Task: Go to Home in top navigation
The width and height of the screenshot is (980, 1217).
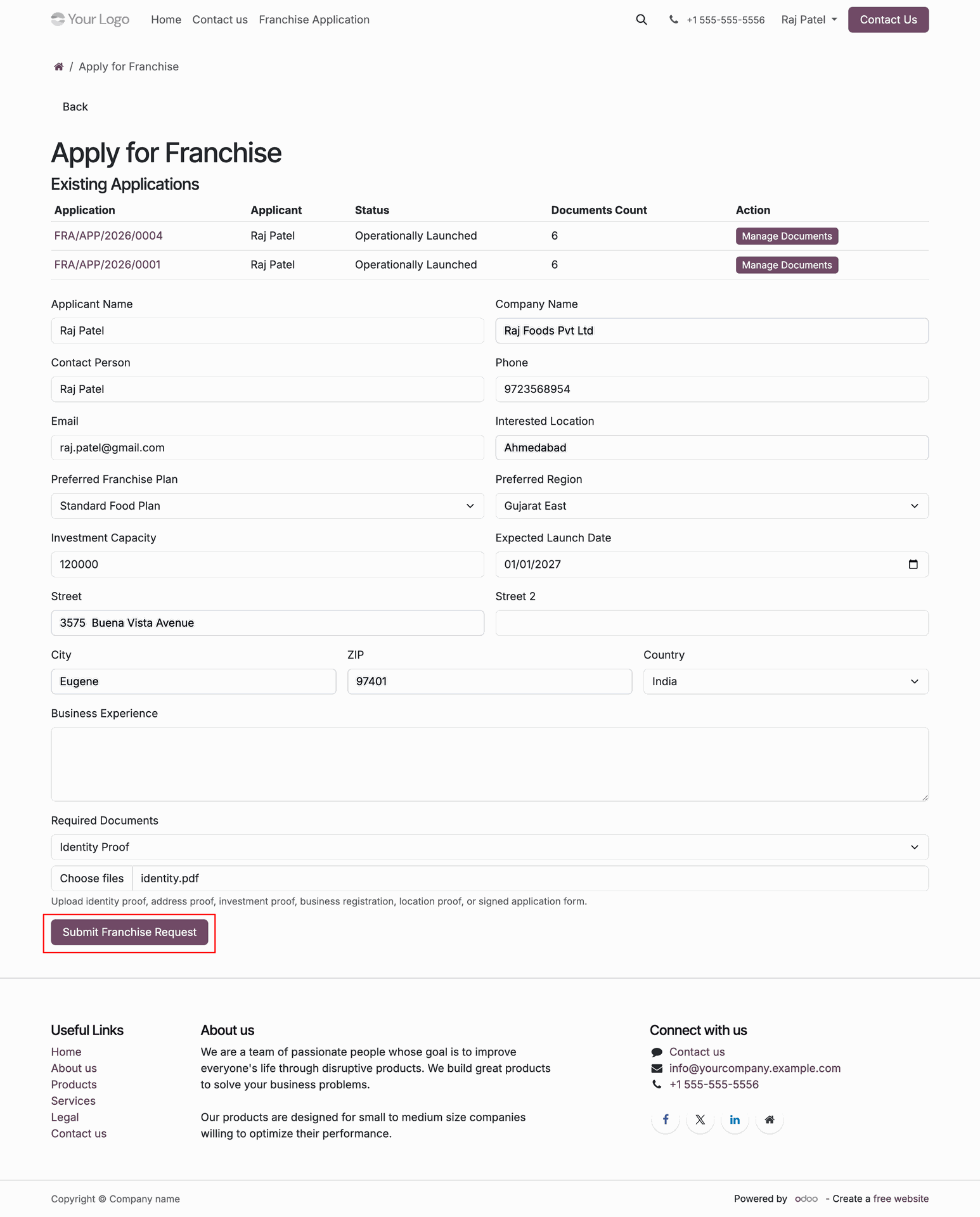Action: pyautogui.click(x=166, y=20)
